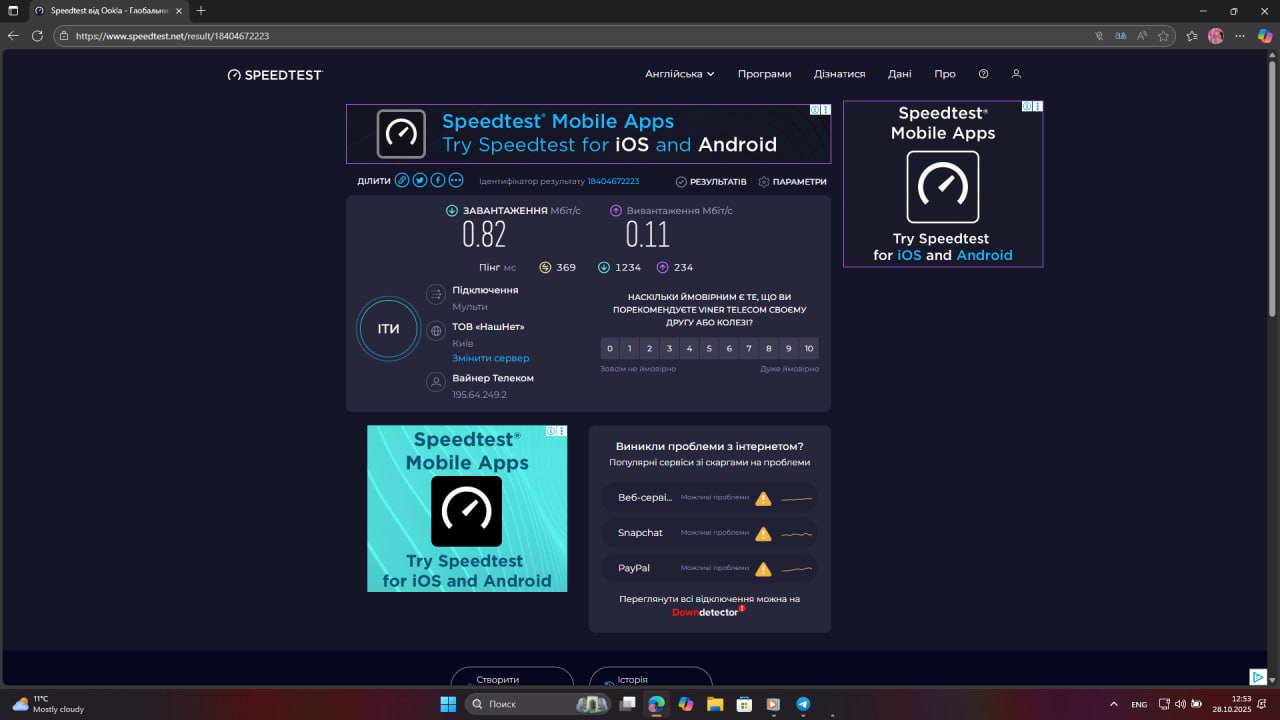The image size is (1280, 720).
Task: Open the Downdetector link
Action: point(708,611)
